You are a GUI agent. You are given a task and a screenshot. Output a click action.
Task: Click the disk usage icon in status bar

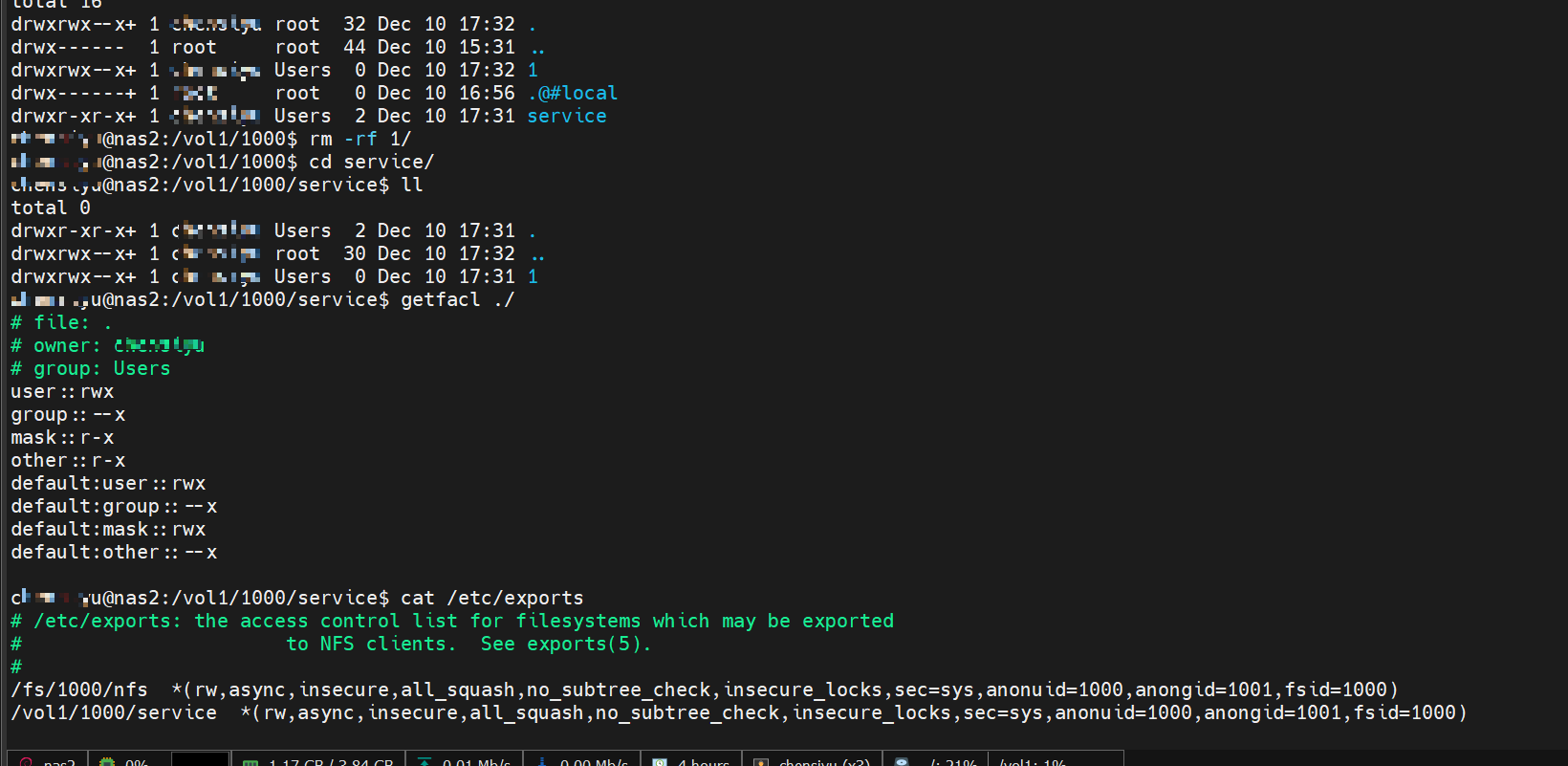coord(902,762)
